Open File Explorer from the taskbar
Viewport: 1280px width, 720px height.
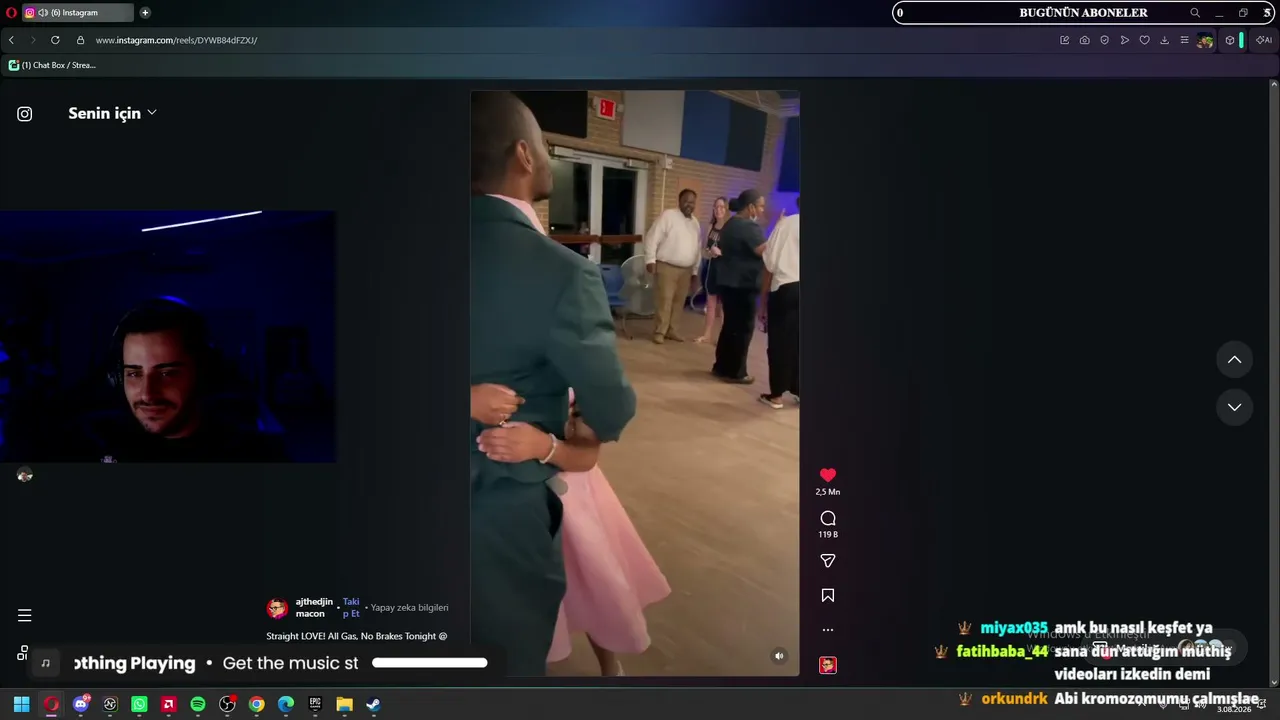pyautogui.click(x=345, y=704)
